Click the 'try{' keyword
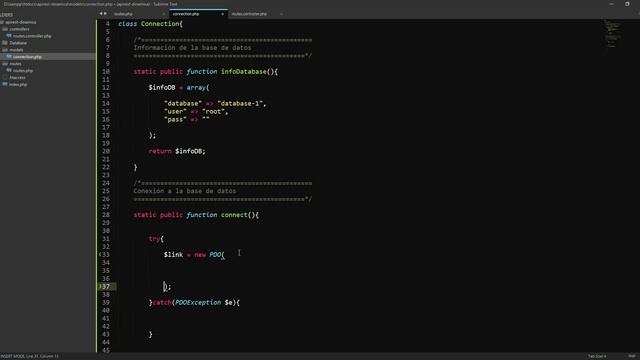The image size is (640, 360). click(x=156, y=239)
